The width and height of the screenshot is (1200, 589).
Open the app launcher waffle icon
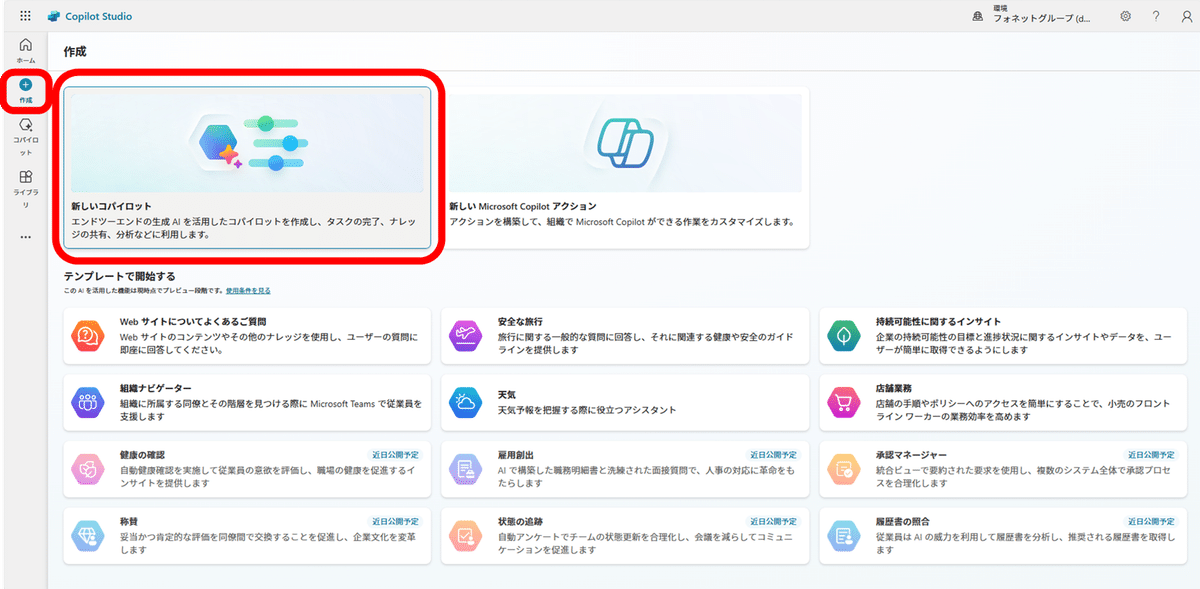click(x=25, y=16)
